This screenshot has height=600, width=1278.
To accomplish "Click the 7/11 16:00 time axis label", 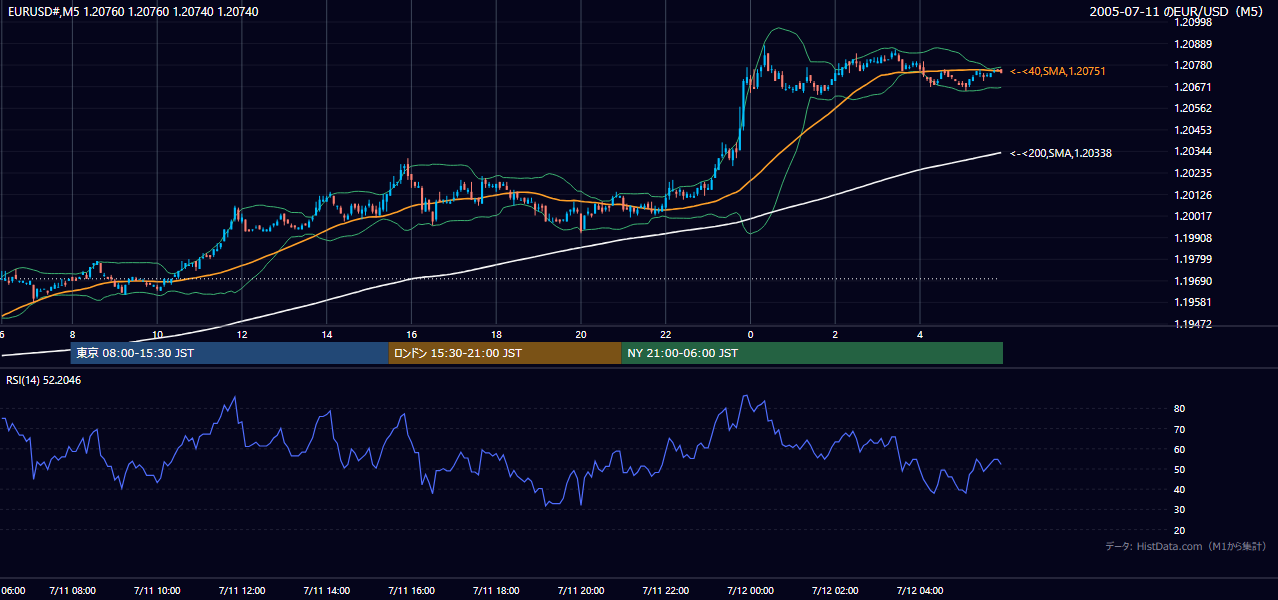I will point(412,591).
